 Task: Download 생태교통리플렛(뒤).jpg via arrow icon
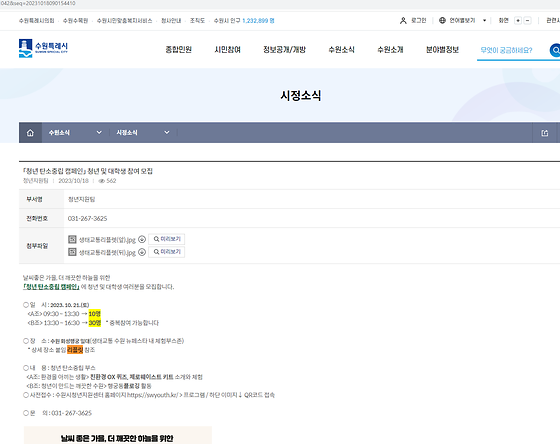tap(142, 252)
